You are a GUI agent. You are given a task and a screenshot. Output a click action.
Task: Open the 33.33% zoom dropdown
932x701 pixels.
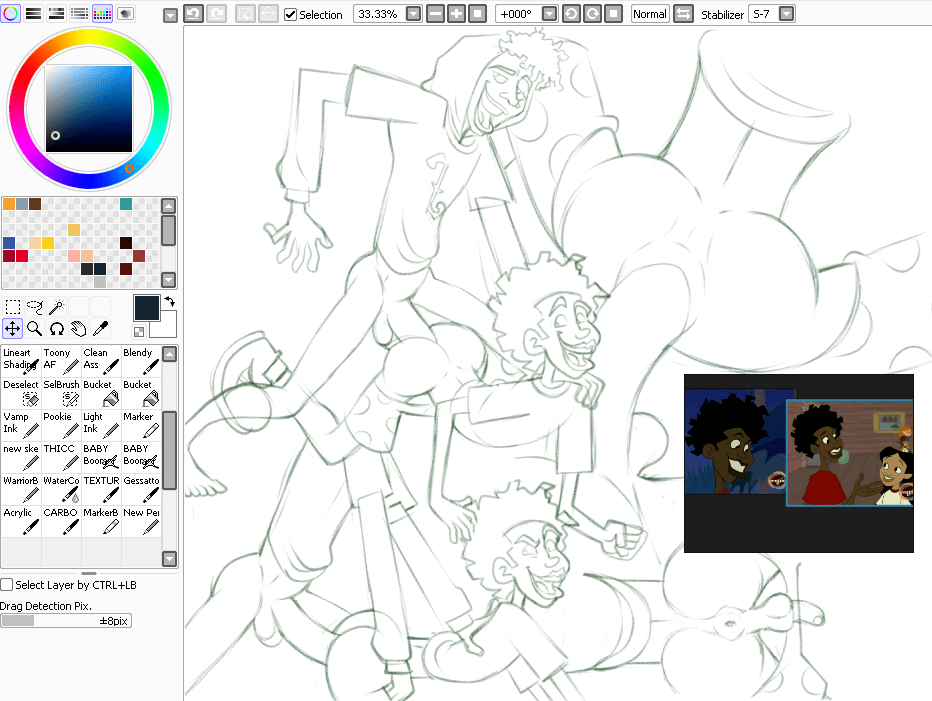[413, 14]
